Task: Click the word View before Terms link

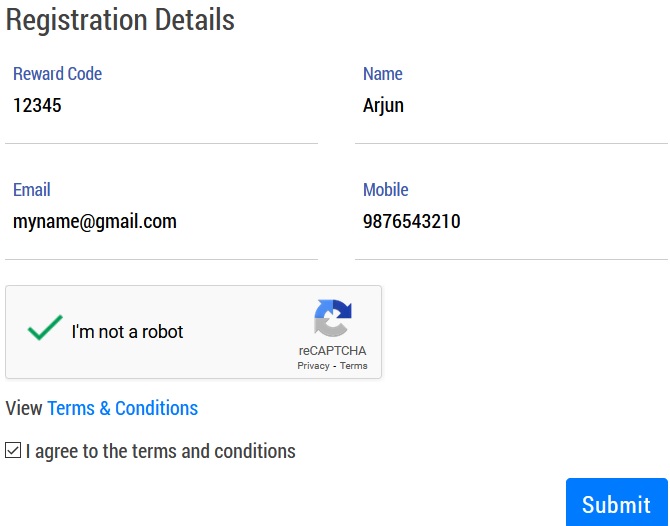Action: click(24, 408)
